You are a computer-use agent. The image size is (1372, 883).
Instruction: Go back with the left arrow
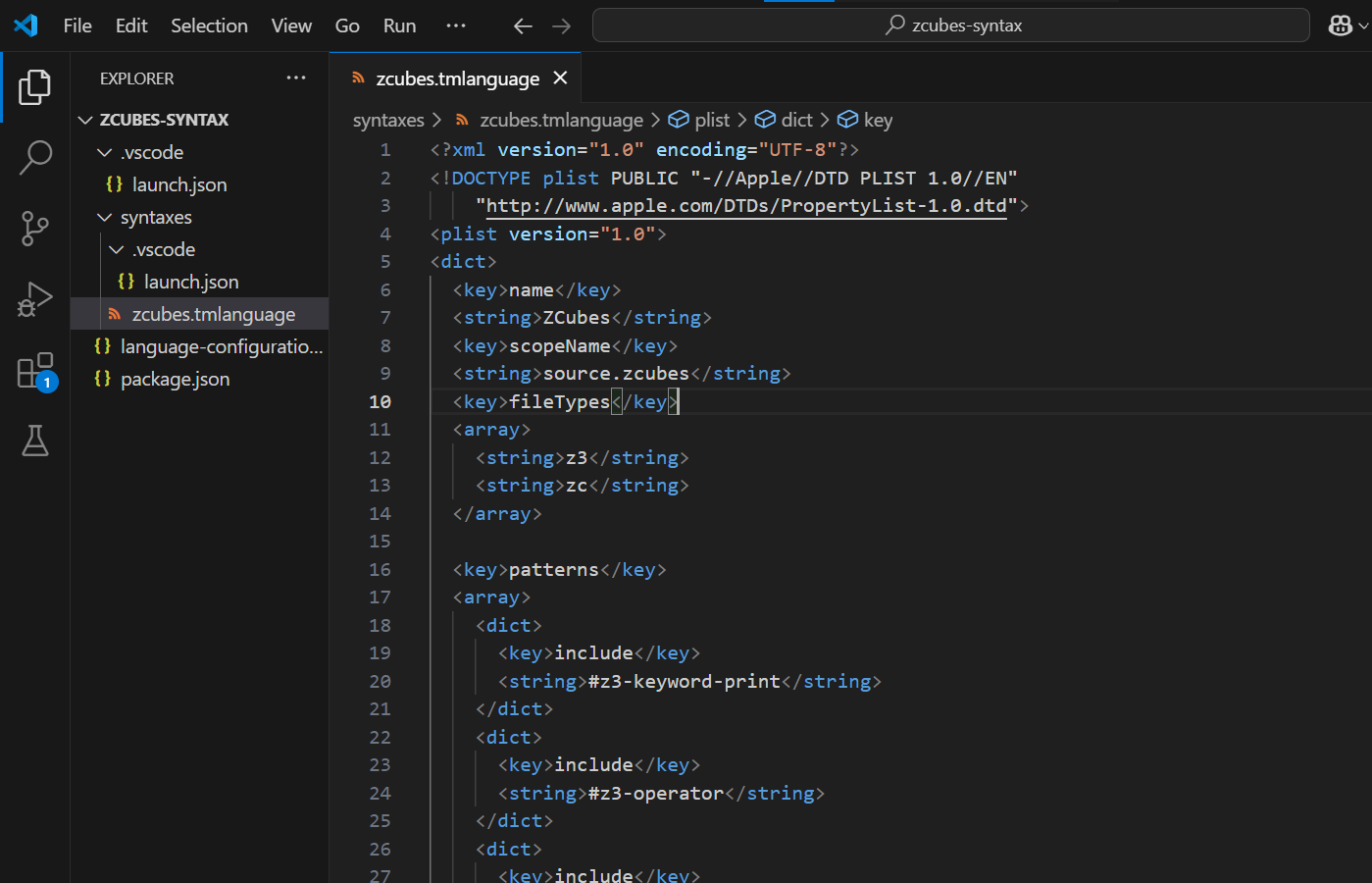click(523, 26)
